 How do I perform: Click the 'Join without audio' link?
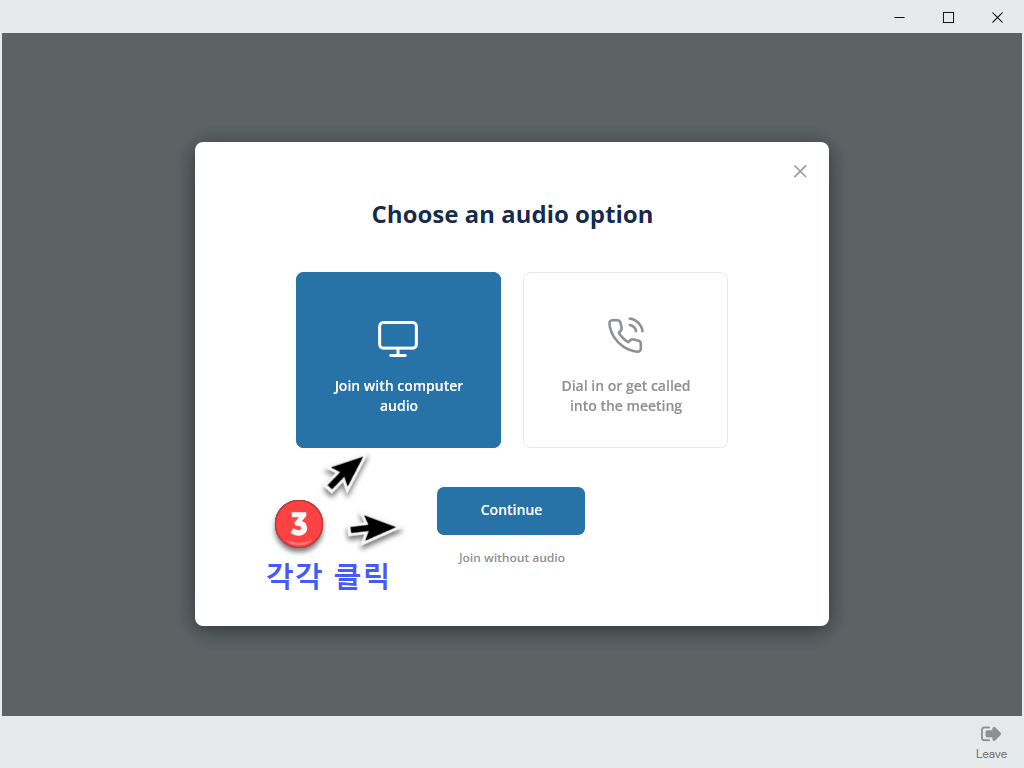point(511,558)
